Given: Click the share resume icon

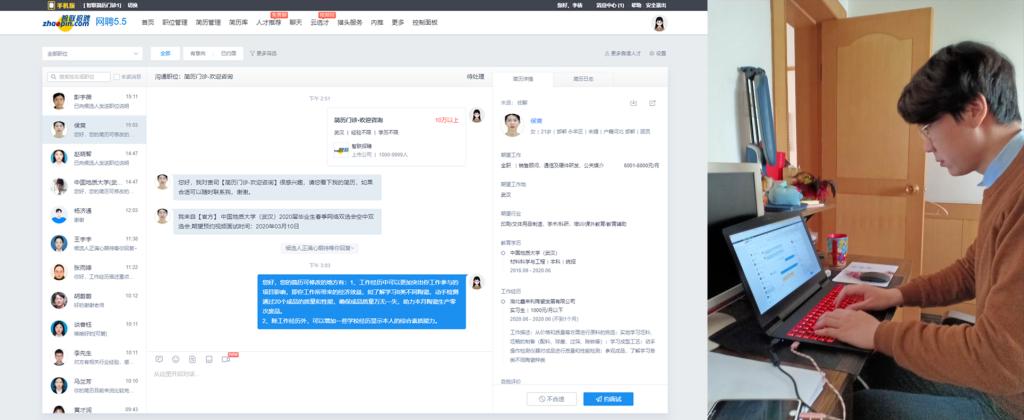Looking at the screenshot, I should click(x=652, y=103).
